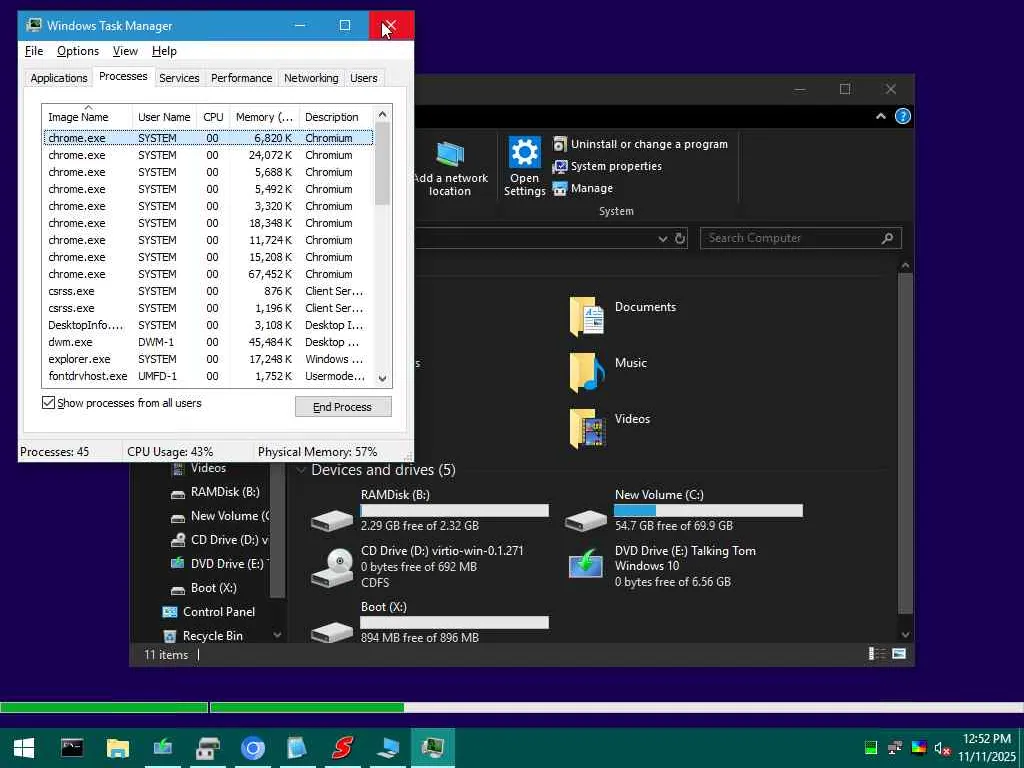
Task: Open Chromium browser from taskbar
Action: (x=253, y=748)
